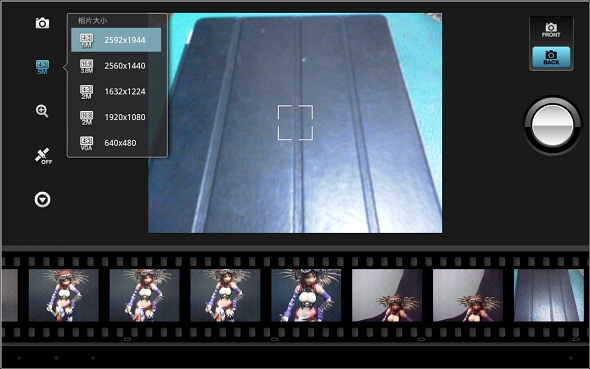Open the first white-background figurine thumbnail
The image size is (590, 369).
[x=387, y=295]
